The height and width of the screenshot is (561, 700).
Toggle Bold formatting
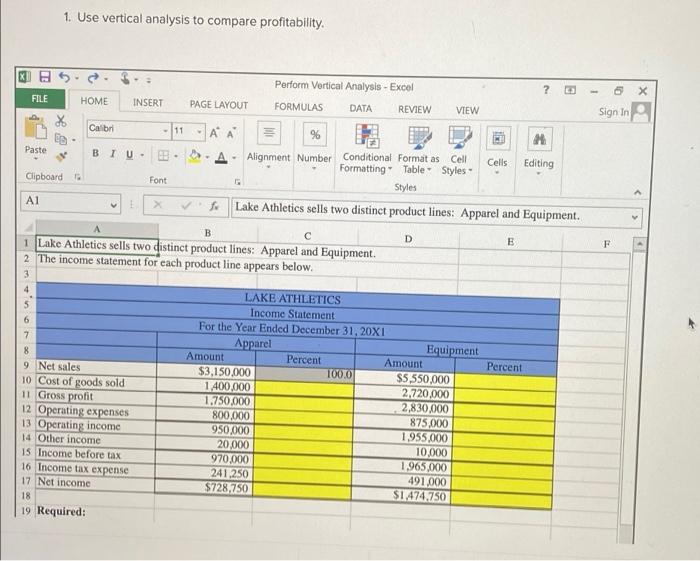96,153
